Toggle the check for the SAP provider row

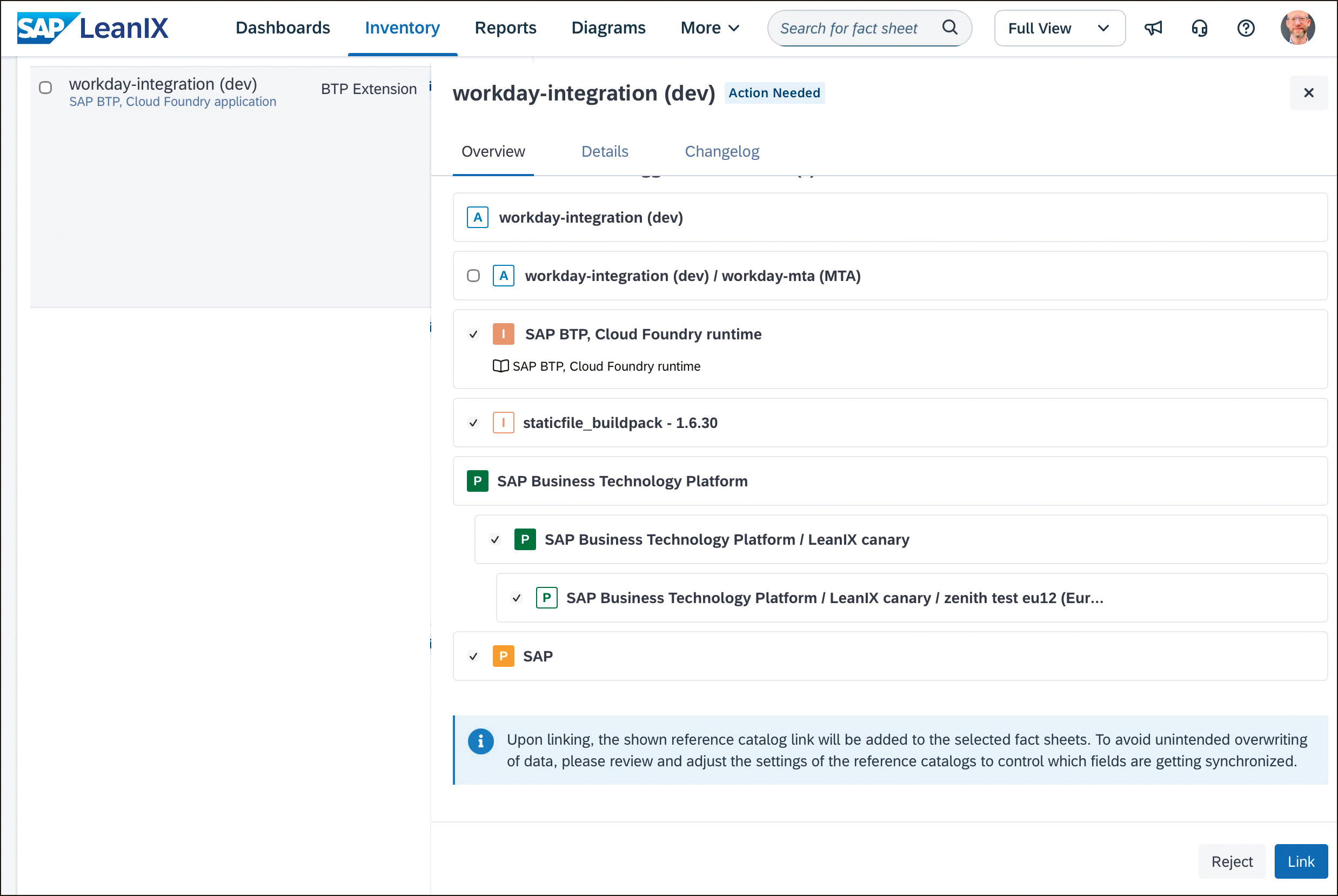pyautogui.click(x=473, y=656)
